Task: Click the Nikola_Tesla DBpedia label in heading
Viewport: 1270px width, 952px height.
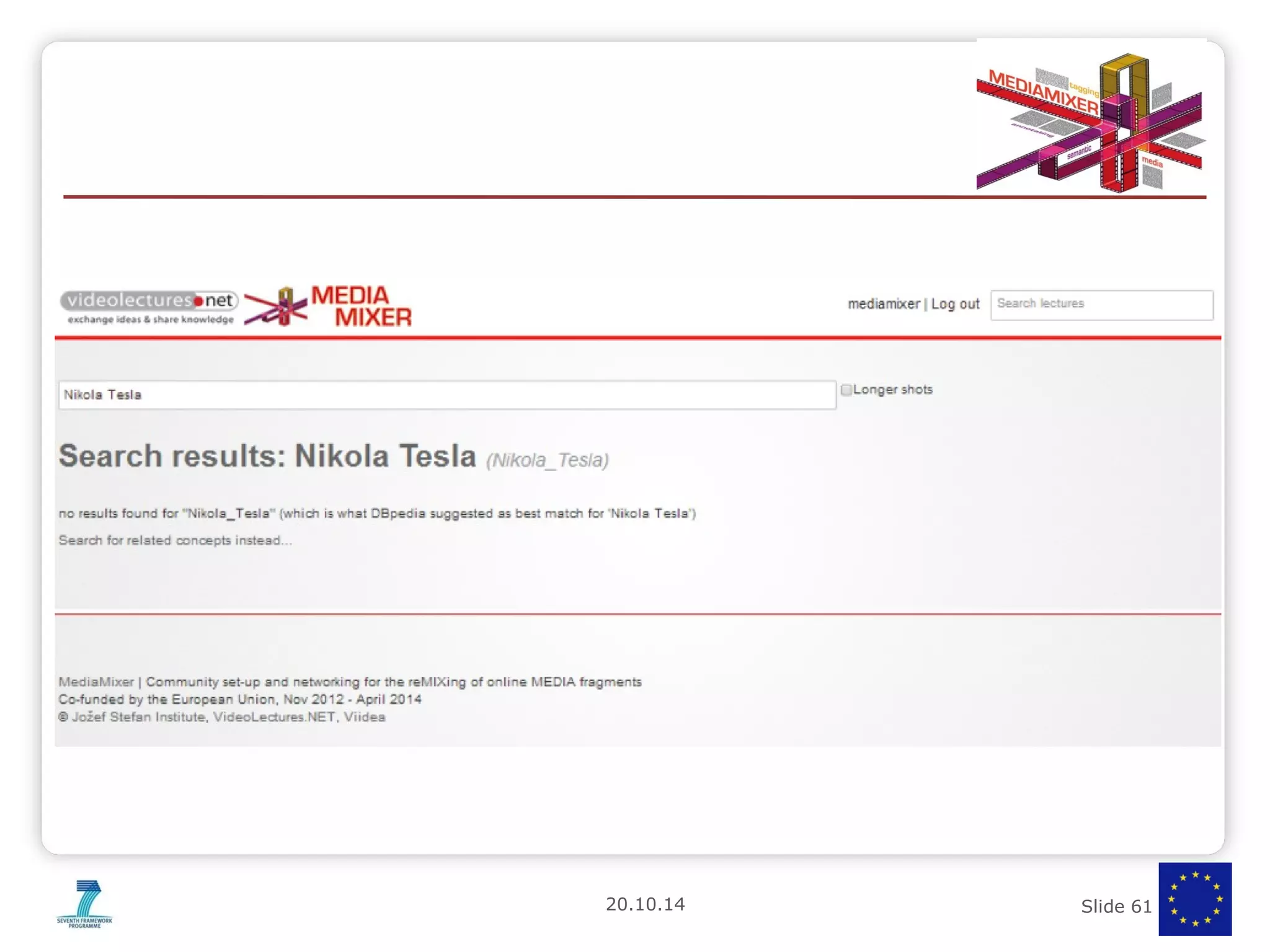Action: point(547,461)
